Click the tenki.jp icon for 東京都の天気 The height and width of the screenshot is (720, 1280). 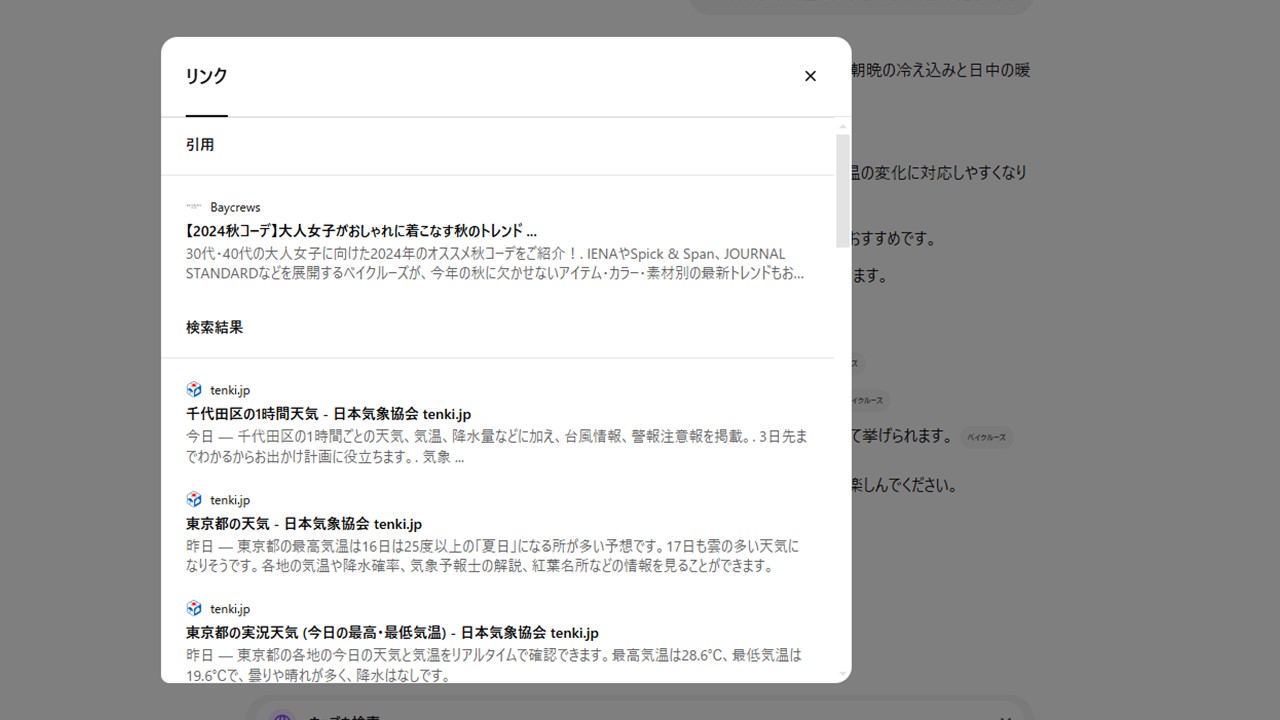click(194, 499)
